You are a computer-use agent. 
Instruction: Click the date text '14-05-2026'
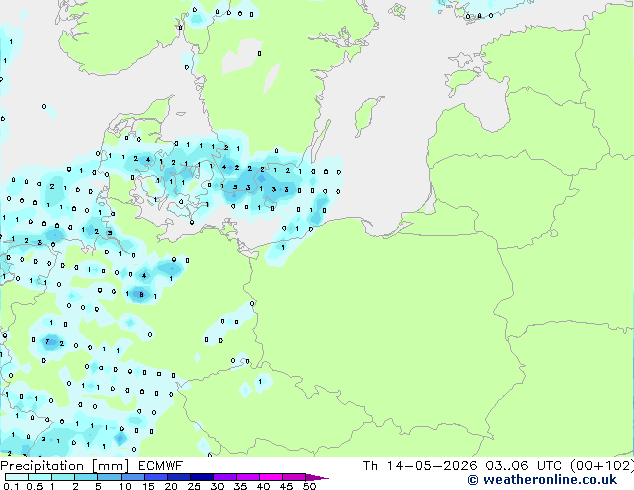pyautogui.click(x=431, y=466)
